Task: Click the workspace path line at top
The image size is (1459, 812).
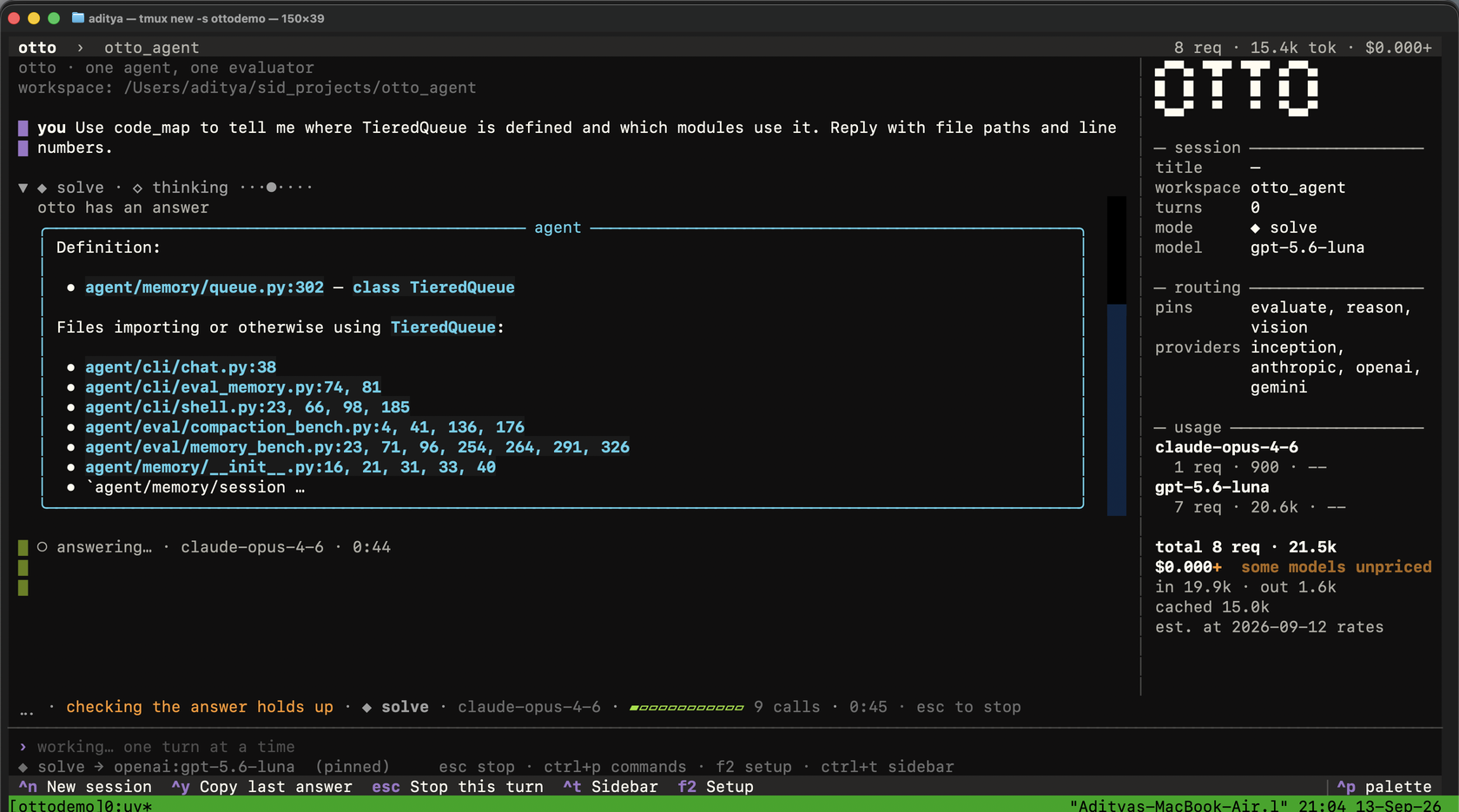Action: click(x=248, y=88)
